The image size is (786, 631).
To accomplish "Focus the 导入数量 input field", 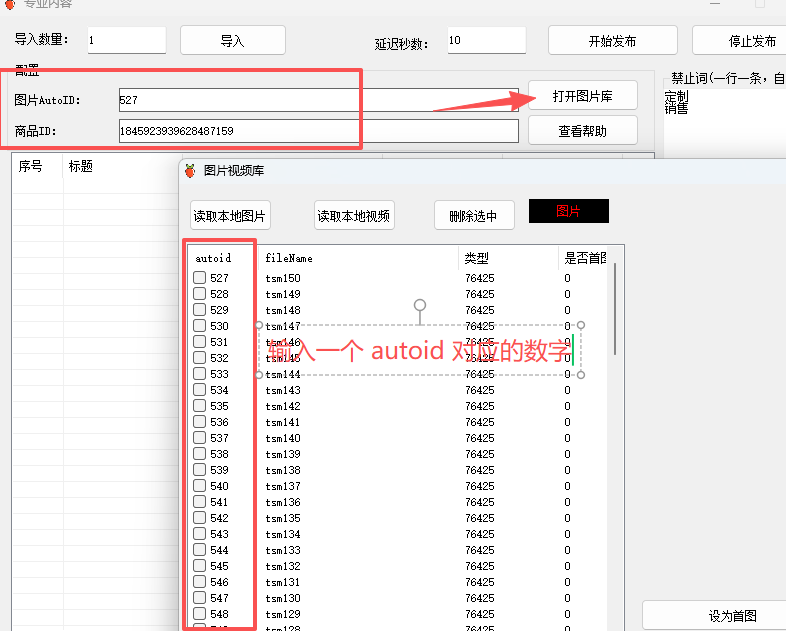I will point(126,40).
